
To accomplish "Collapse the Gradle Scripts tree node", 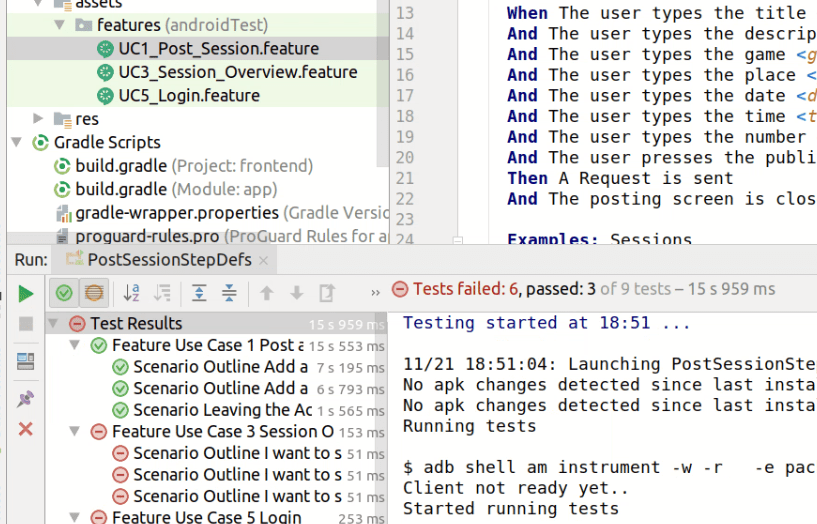I will [17, 142].
